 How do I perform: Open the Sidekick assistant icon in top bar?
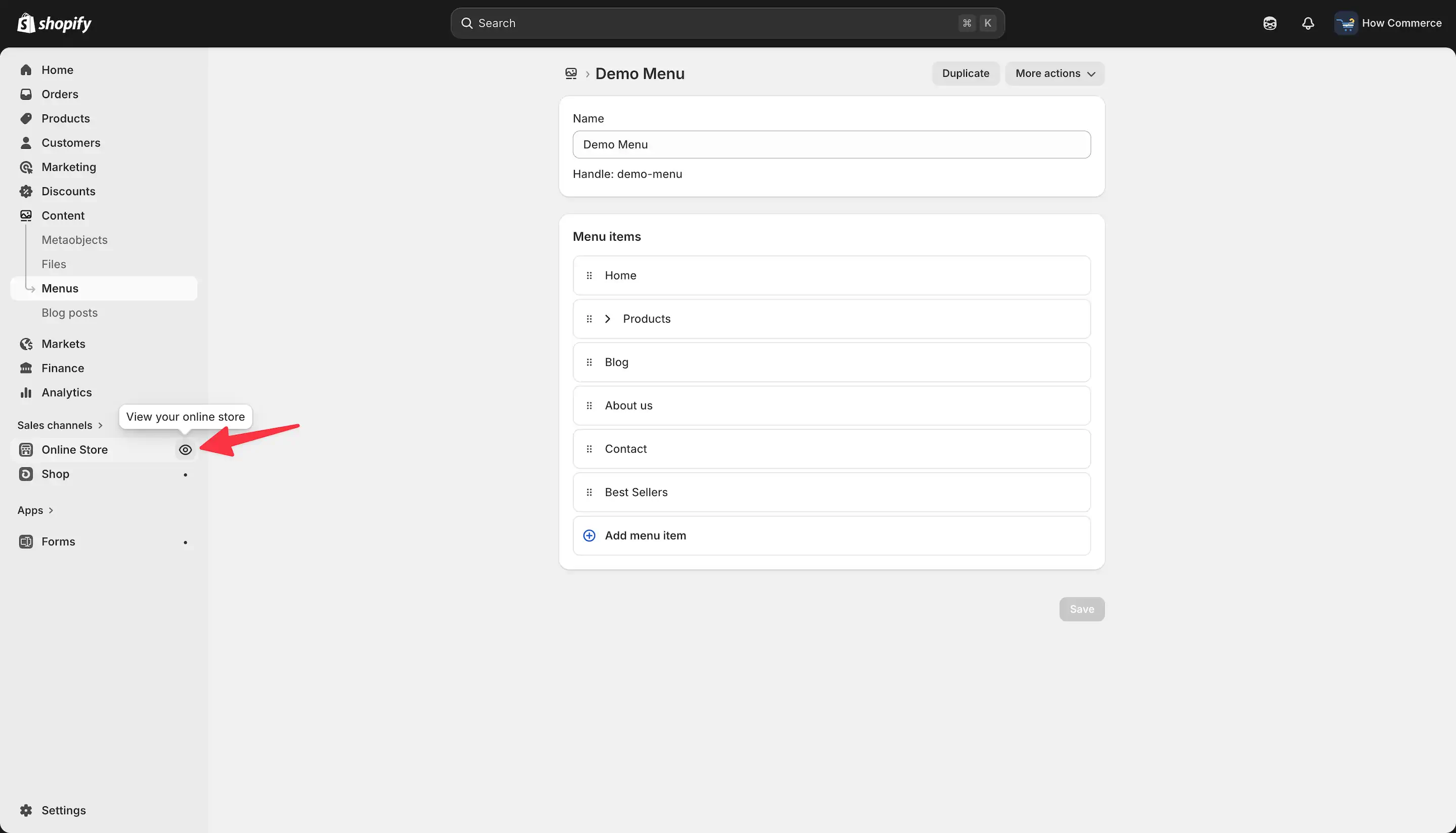click(1269, 23)
